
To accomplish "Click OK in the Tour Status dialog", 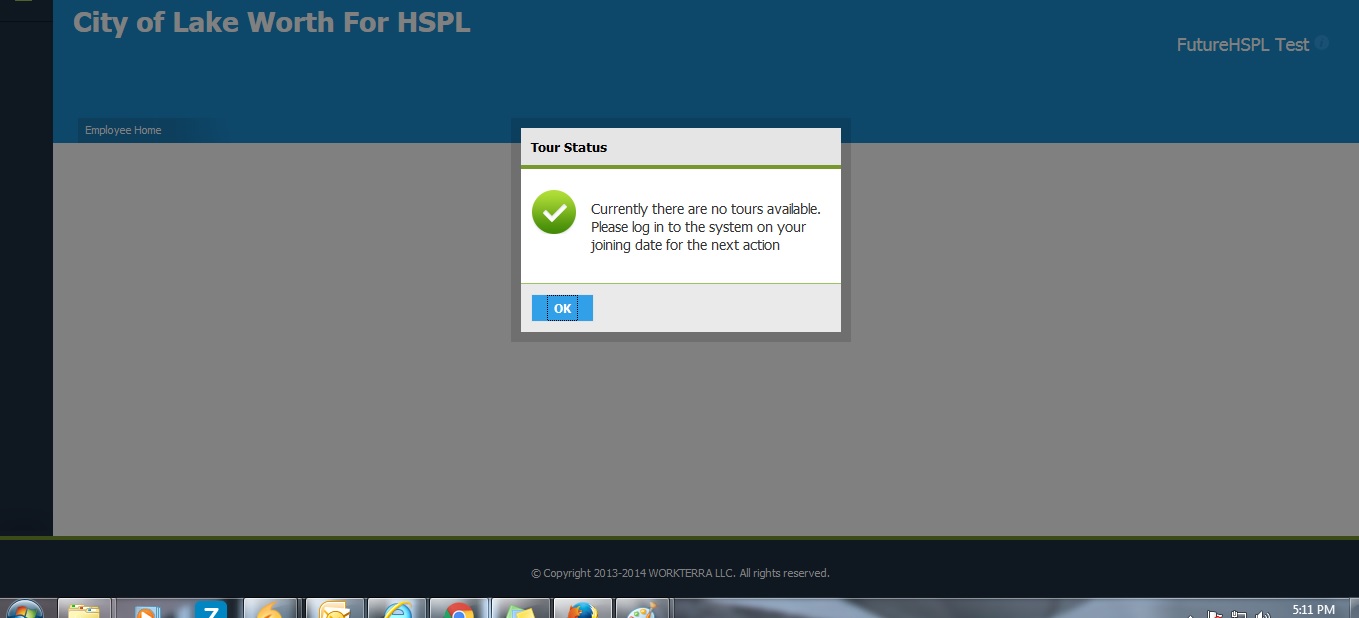I will click(562, 308).
